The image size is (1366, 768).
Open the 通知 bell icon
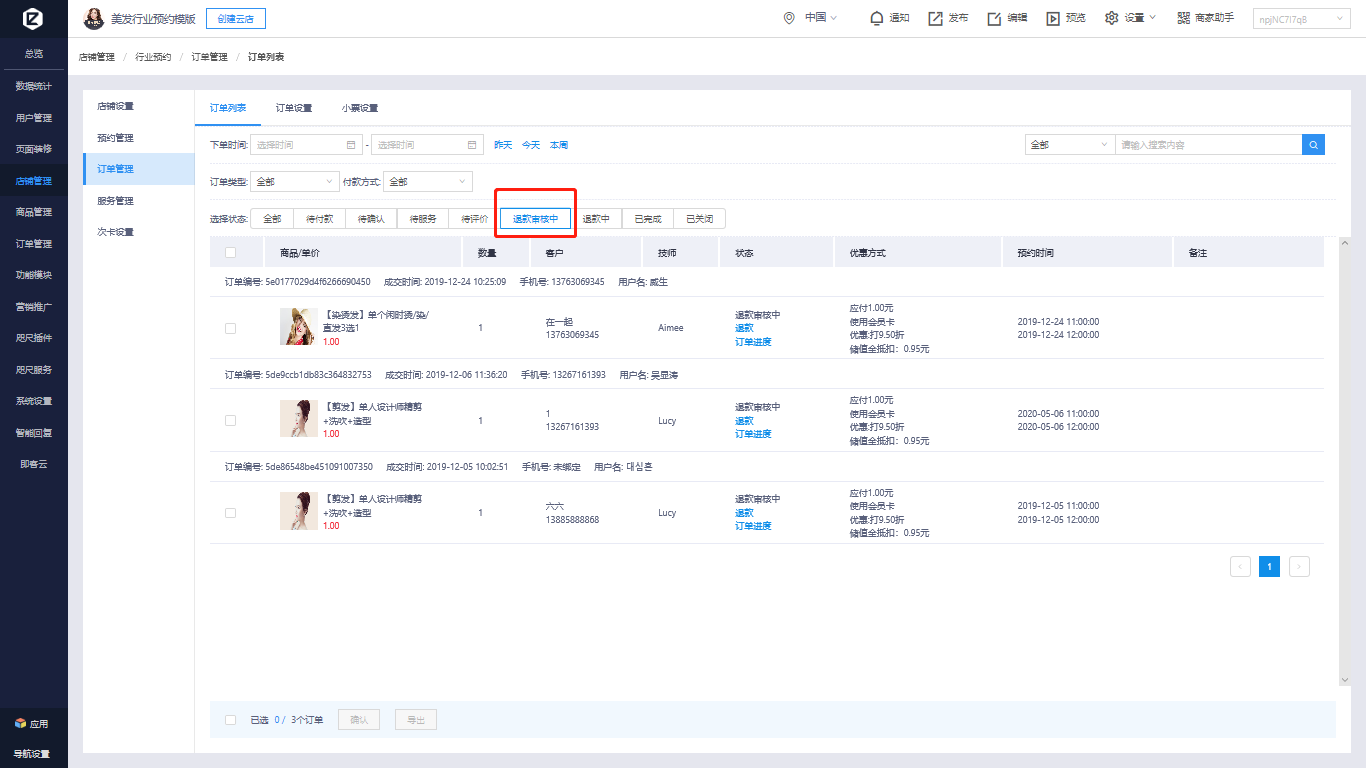(877, 18)
